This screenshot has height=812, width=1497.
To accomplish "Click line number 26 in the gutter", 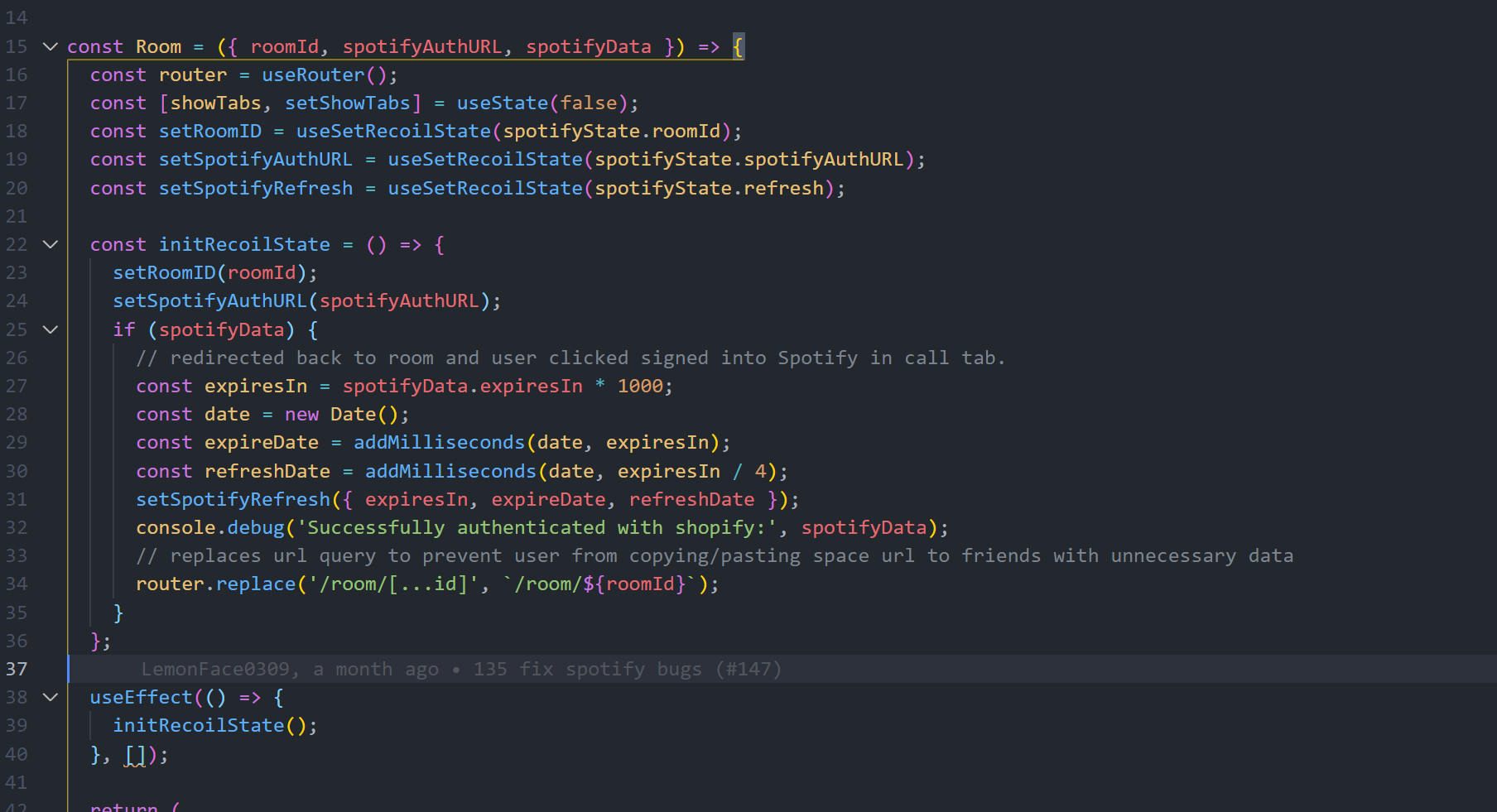I will 17,358.
